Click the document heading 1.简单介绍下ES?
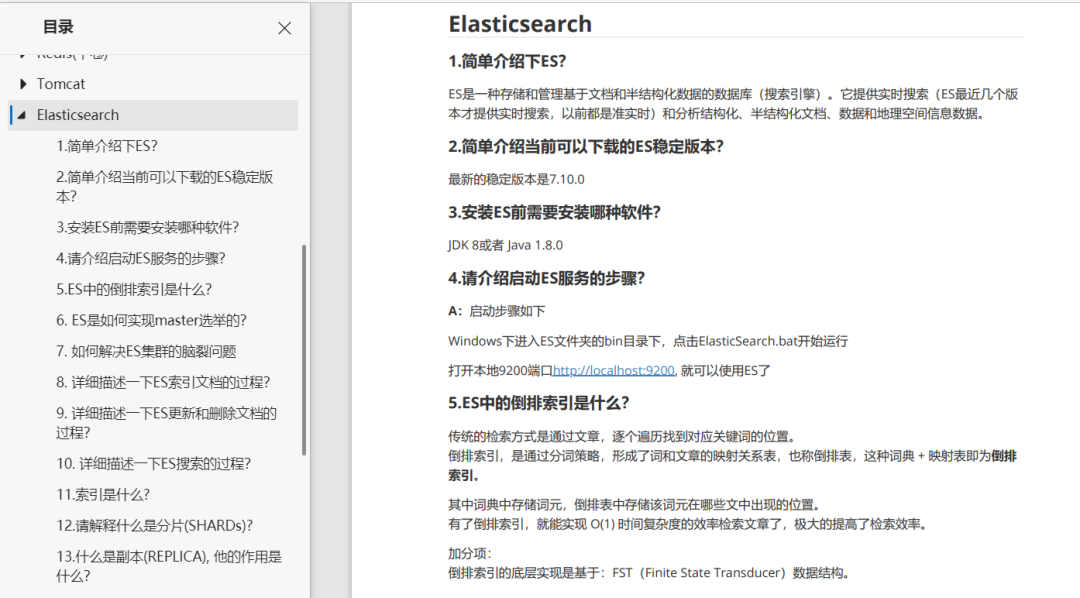 click(x=507, y=61)
